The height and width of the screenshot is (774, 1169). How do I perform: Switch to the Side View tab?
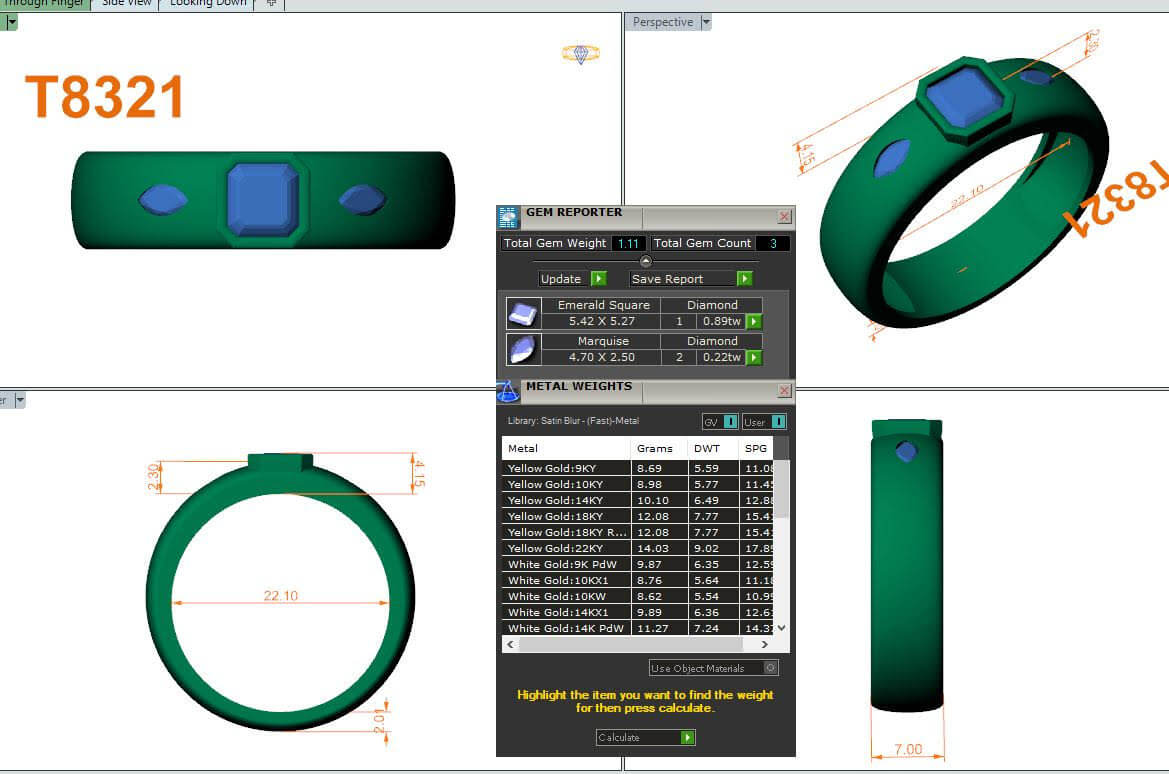[126, 4]
